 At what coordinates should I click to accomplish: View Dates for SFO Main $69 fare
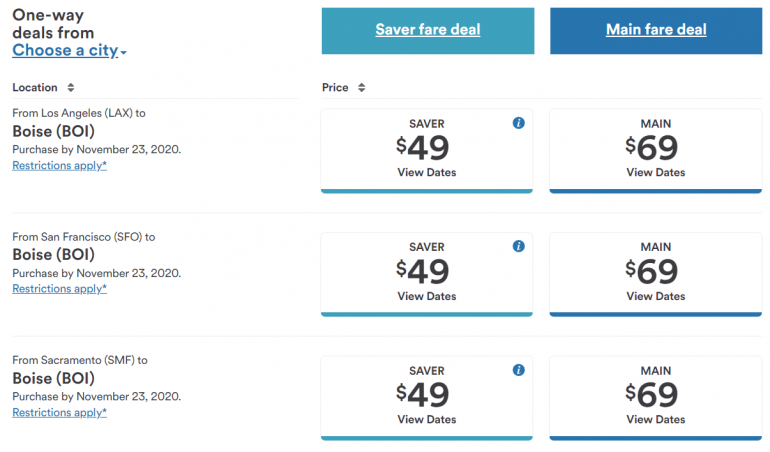(655, 296)
